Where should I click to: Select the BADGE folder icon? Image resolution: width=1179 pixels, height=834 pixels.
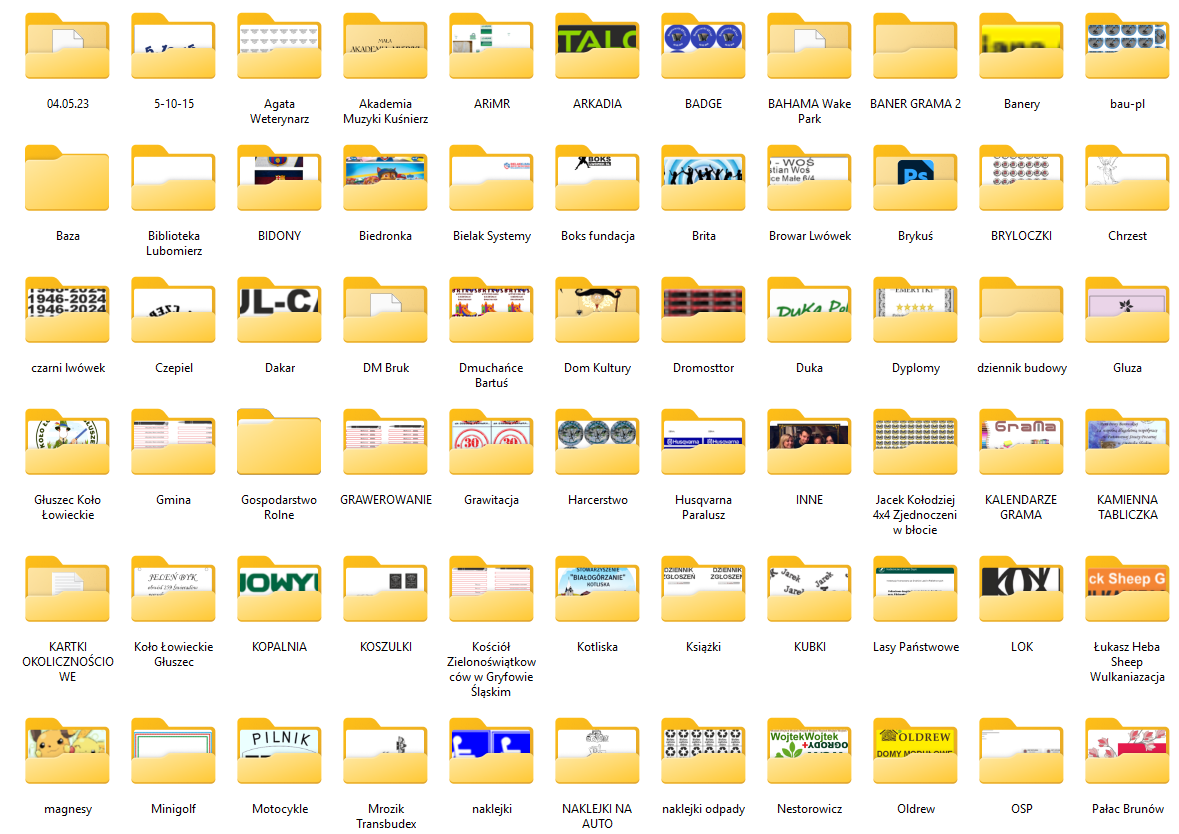703,46
